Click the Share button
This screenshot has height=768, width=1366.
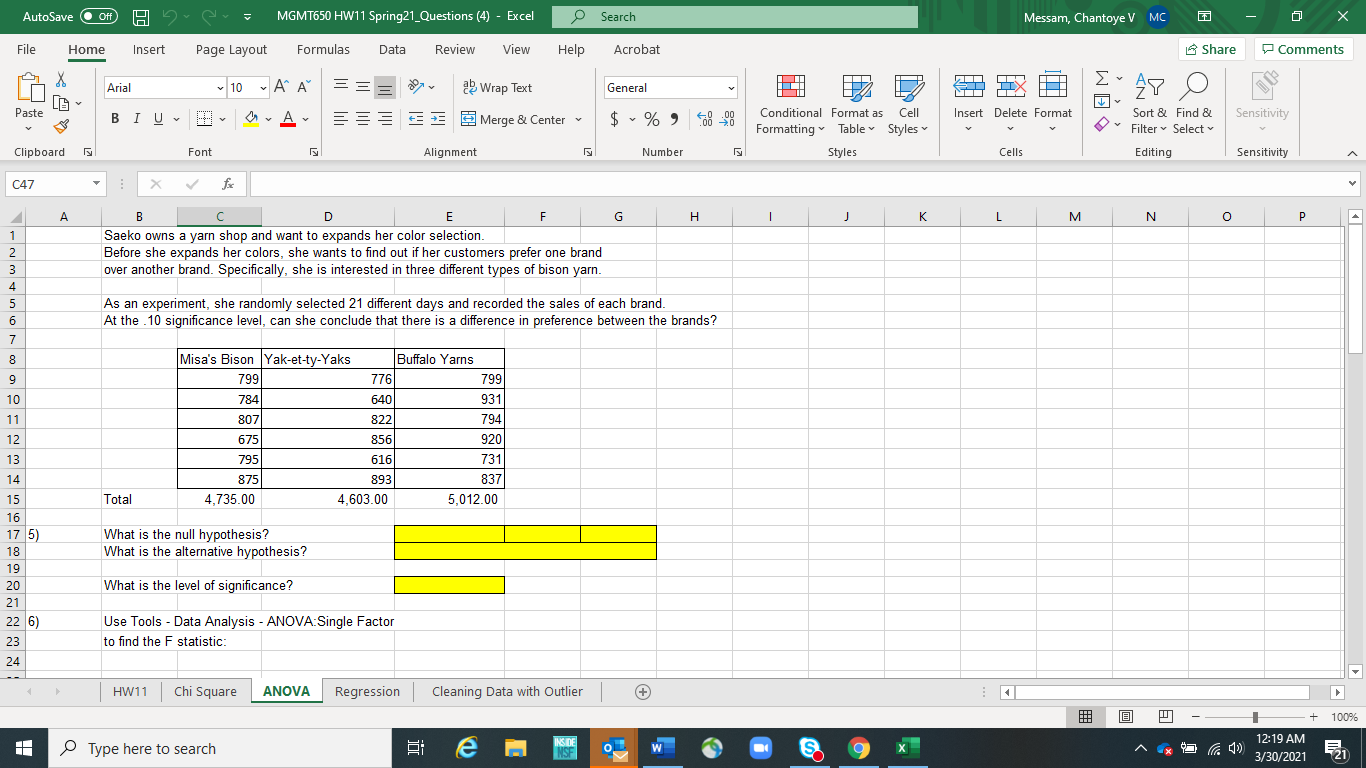1210,49
